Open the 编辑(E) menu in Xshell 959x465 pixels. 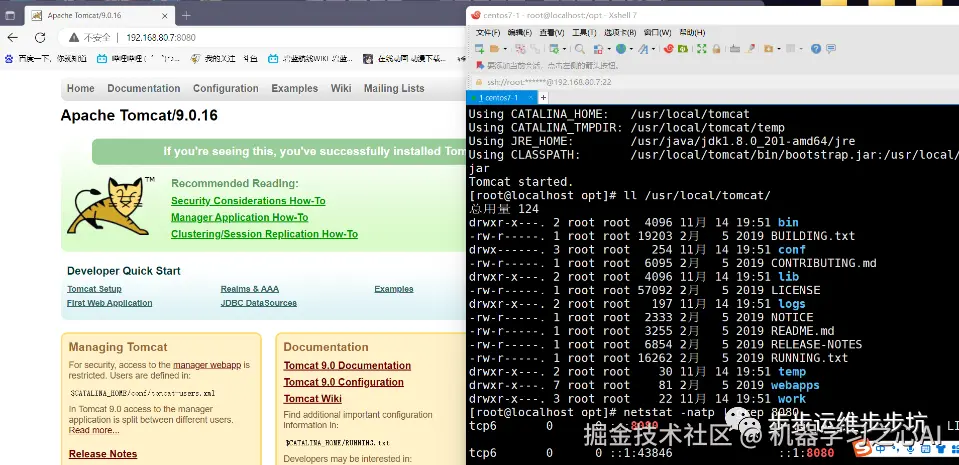[x=520, y=32]
